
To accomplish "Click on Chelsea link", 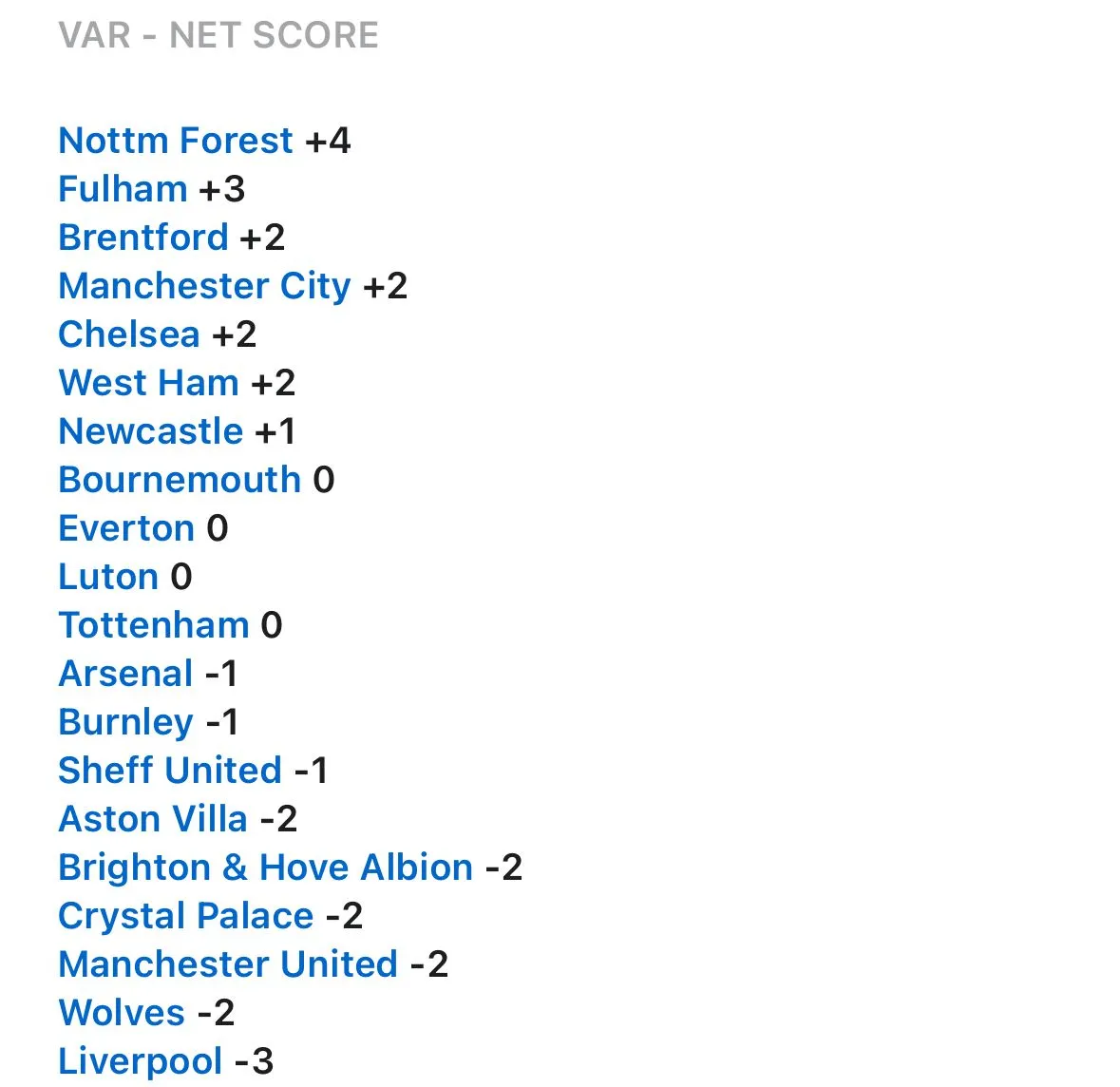I will click(x=129, y=334).
